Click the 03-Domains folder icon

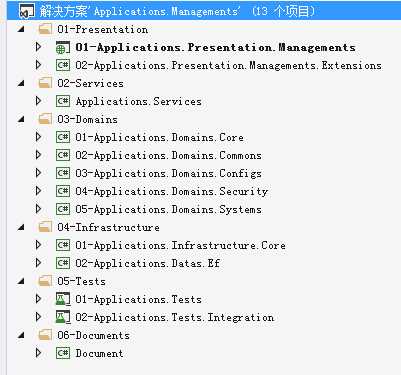[45, 119]
